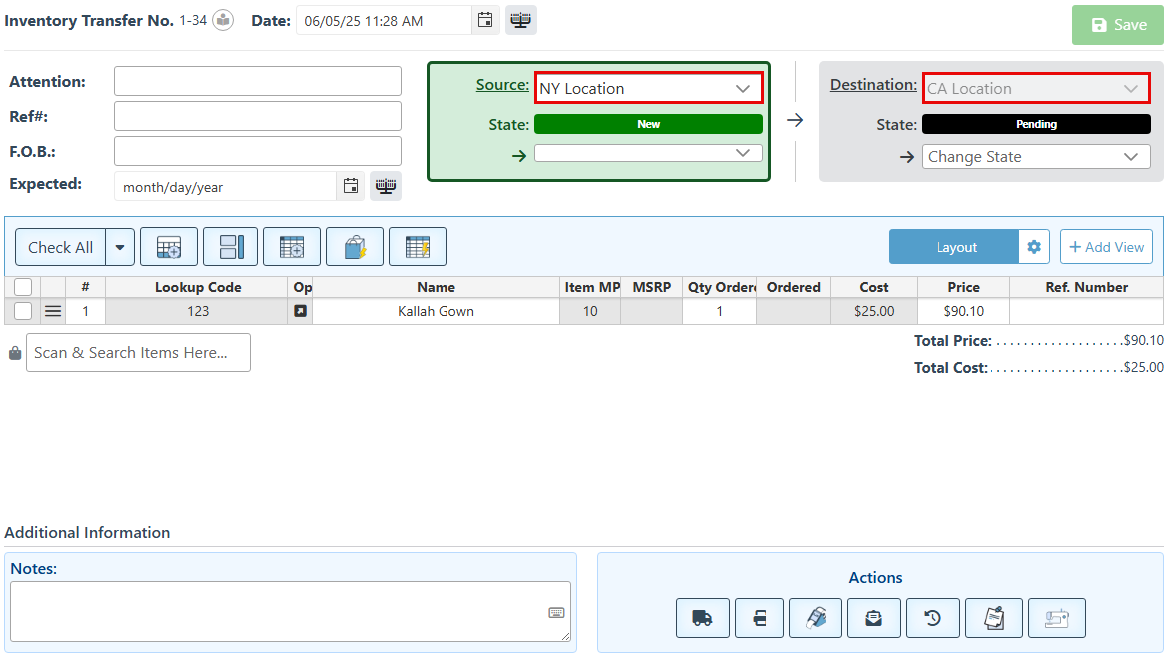
Task: Click the Scan & Search Items field
Action: [138, 353]
